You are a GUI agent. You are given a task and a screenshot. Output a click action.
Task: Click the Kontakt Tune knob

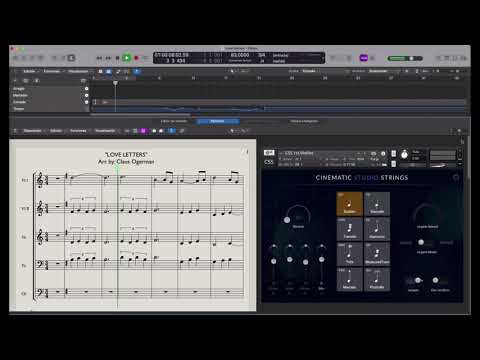click(x=404, y=155)
